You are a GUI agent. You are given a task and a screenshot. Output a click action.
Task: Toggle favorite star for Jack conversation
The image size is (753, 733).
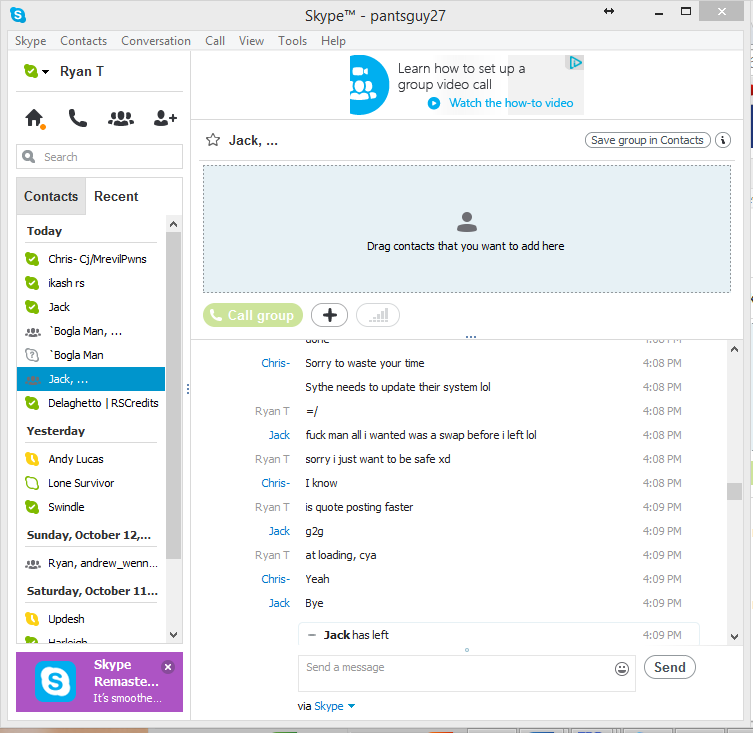point(213,140)
